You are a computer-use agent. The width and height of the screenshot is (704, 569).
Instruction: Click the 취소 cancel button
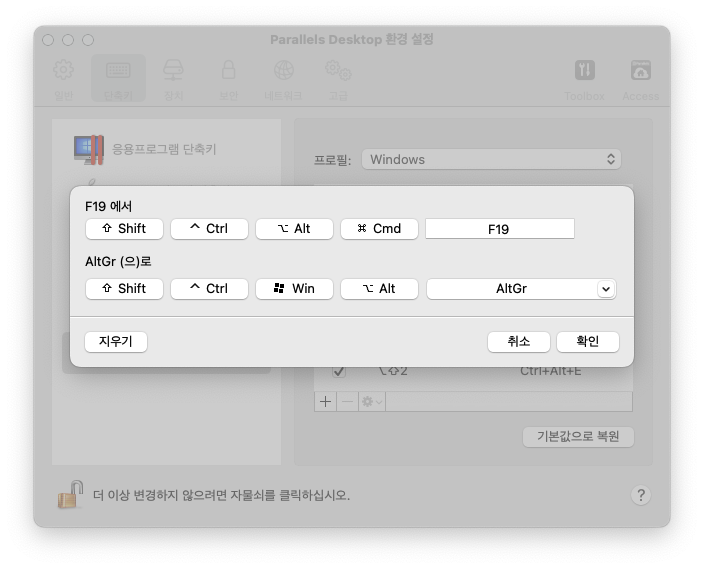pos(519,342)
